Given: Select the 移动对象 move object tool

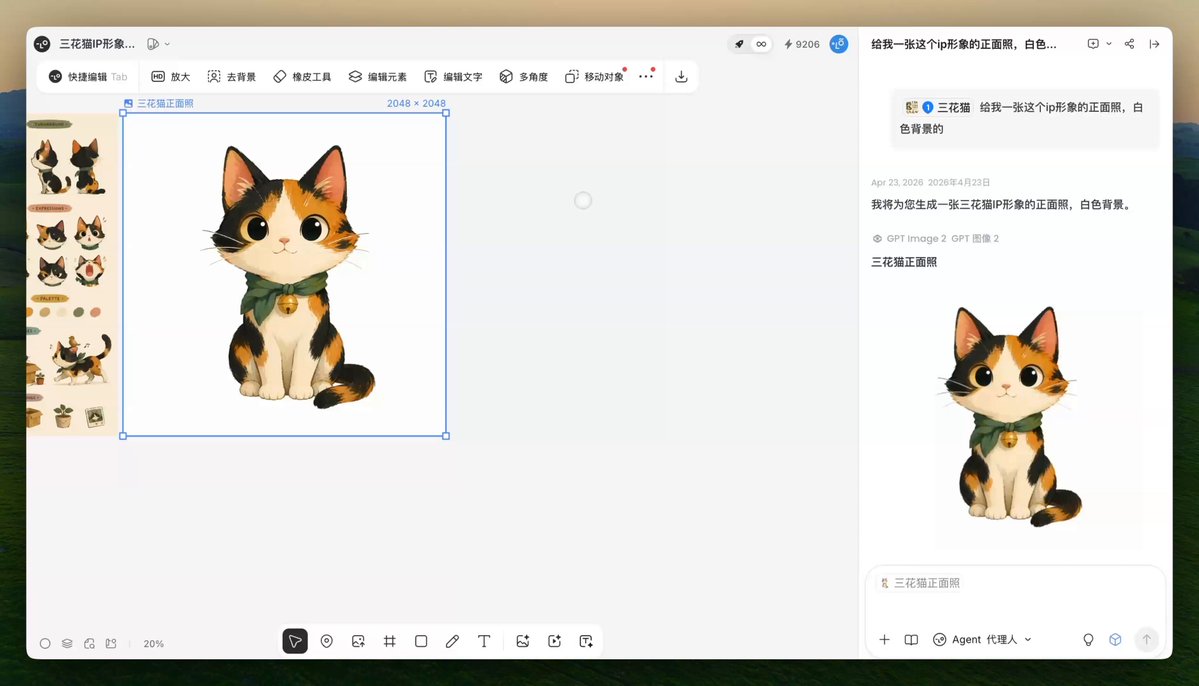Looking at the screenshot, I should (595, 76).
